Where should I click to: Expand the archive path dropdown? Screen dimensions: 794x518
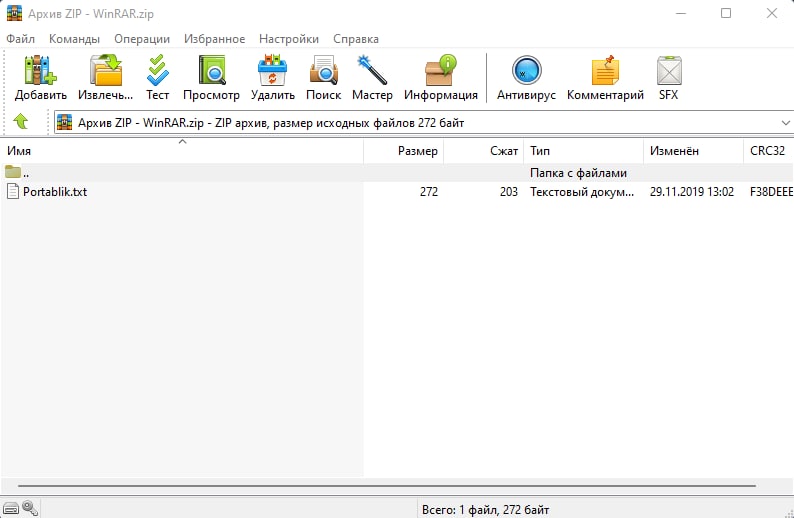785,123
